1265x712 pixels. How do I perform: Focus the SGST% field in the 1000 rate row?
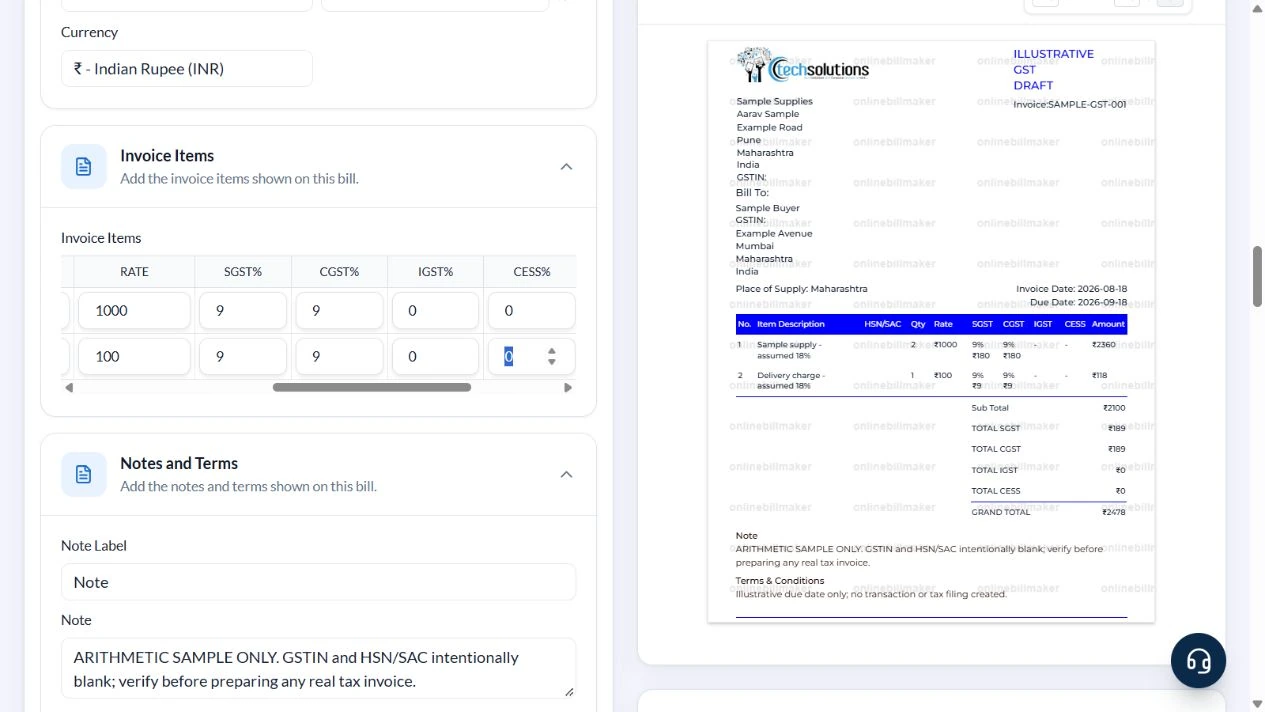[x=243, y=310]
